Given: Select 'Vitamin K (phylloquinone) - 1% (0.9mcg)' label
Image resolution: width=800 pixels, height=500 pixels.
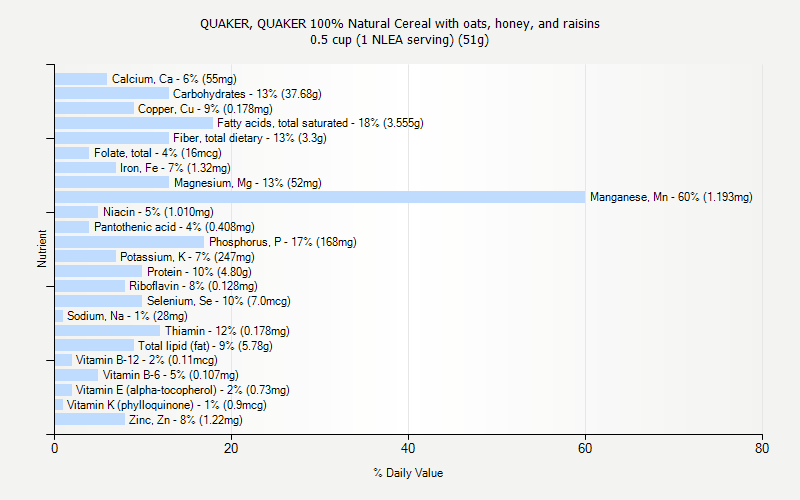Looking at the screenshot, I should click(166, 405).
